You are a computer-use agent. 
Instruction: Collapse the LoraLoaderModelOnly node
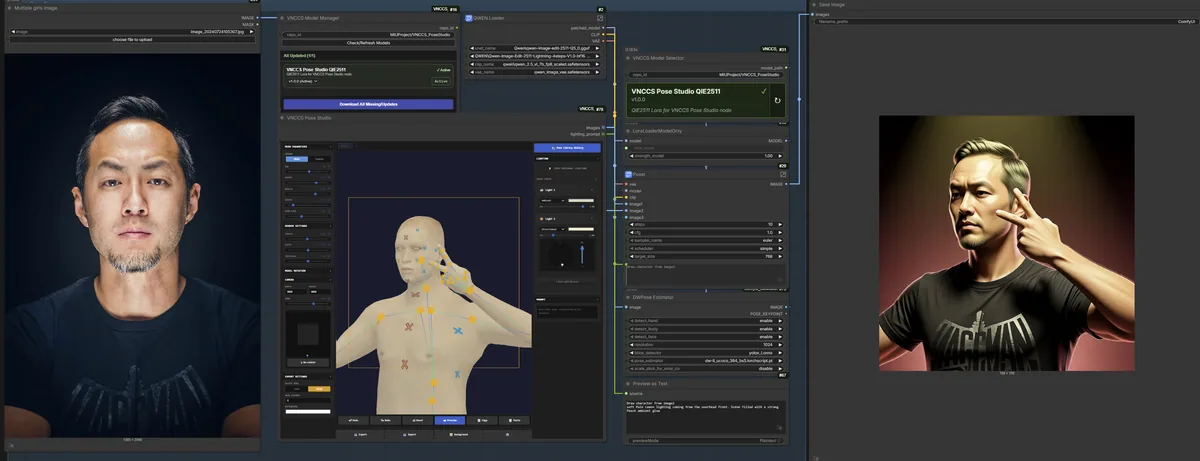(x=628, y=131)
